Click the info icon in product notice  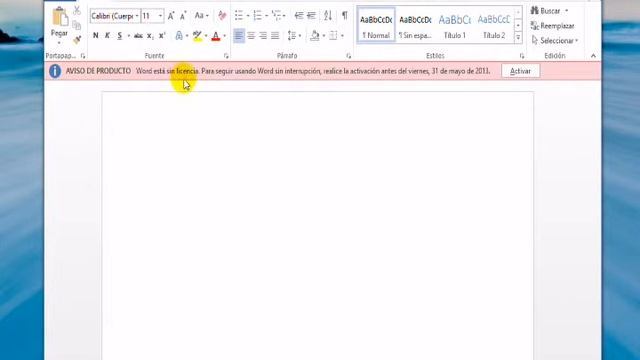[x=55, y=71]
